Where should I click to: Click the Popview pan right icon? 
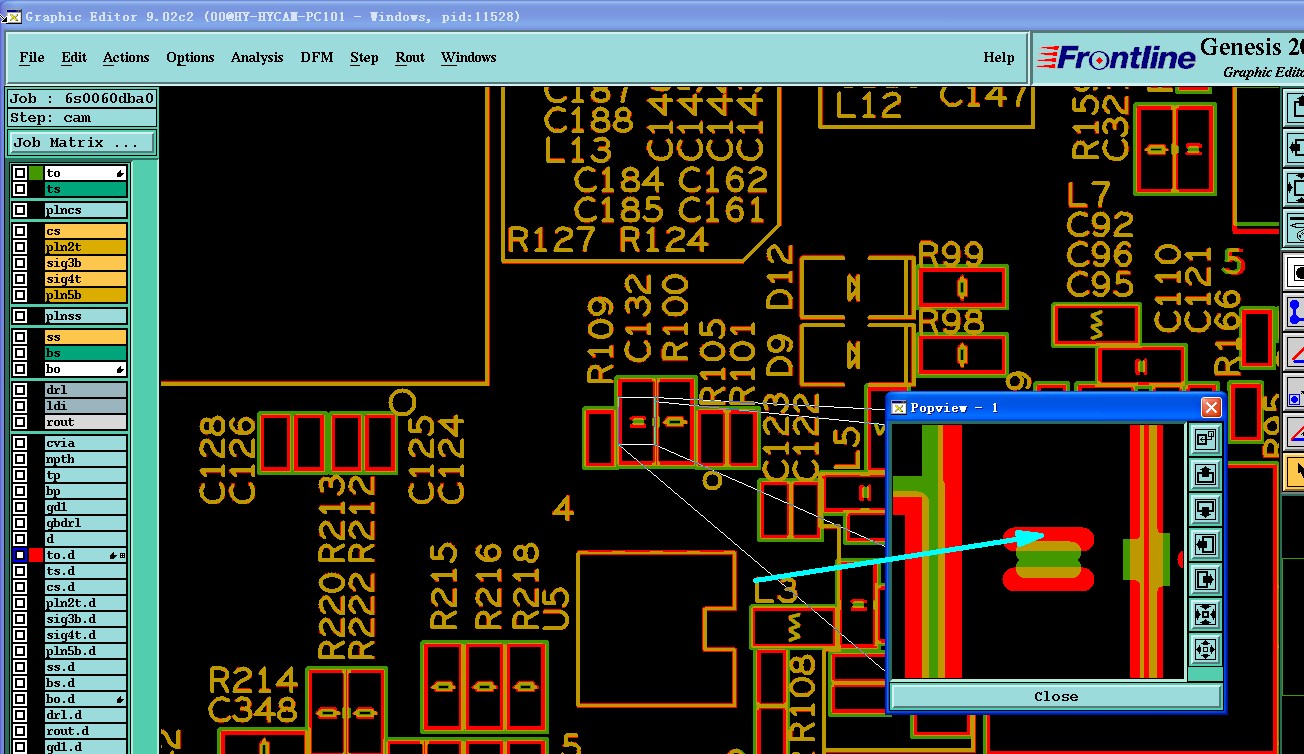click(x=1205, y=579)
